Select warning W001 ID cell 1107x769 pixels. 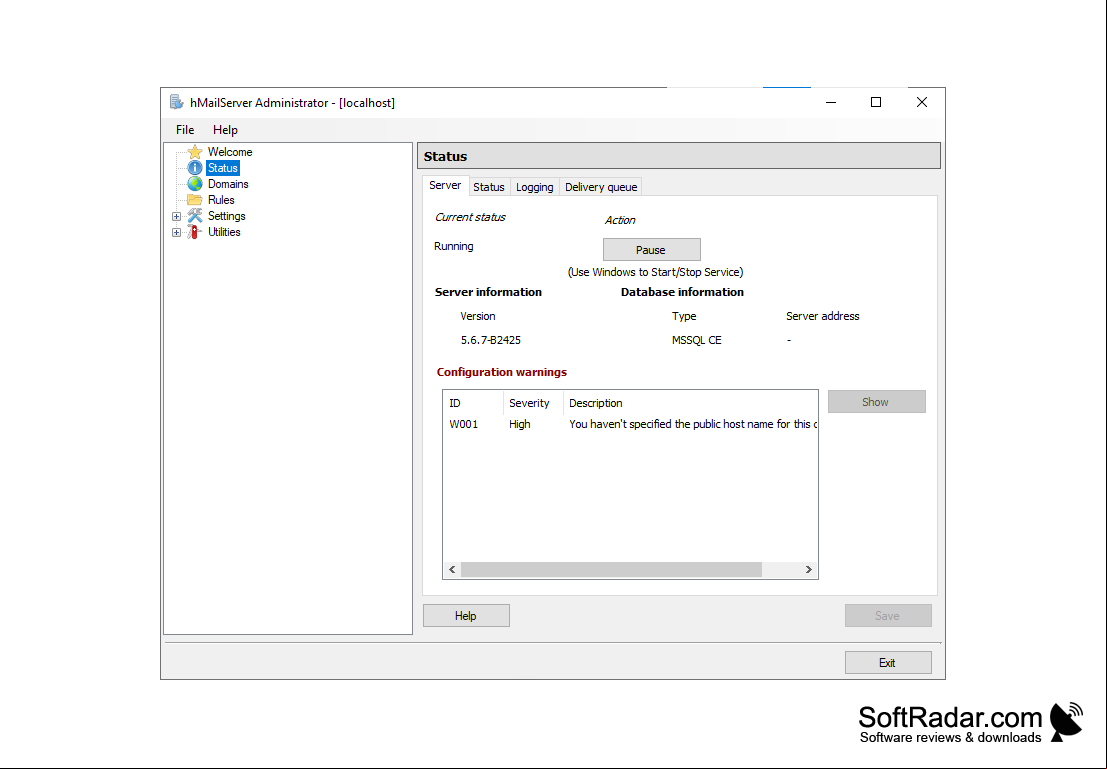(464, 424)
